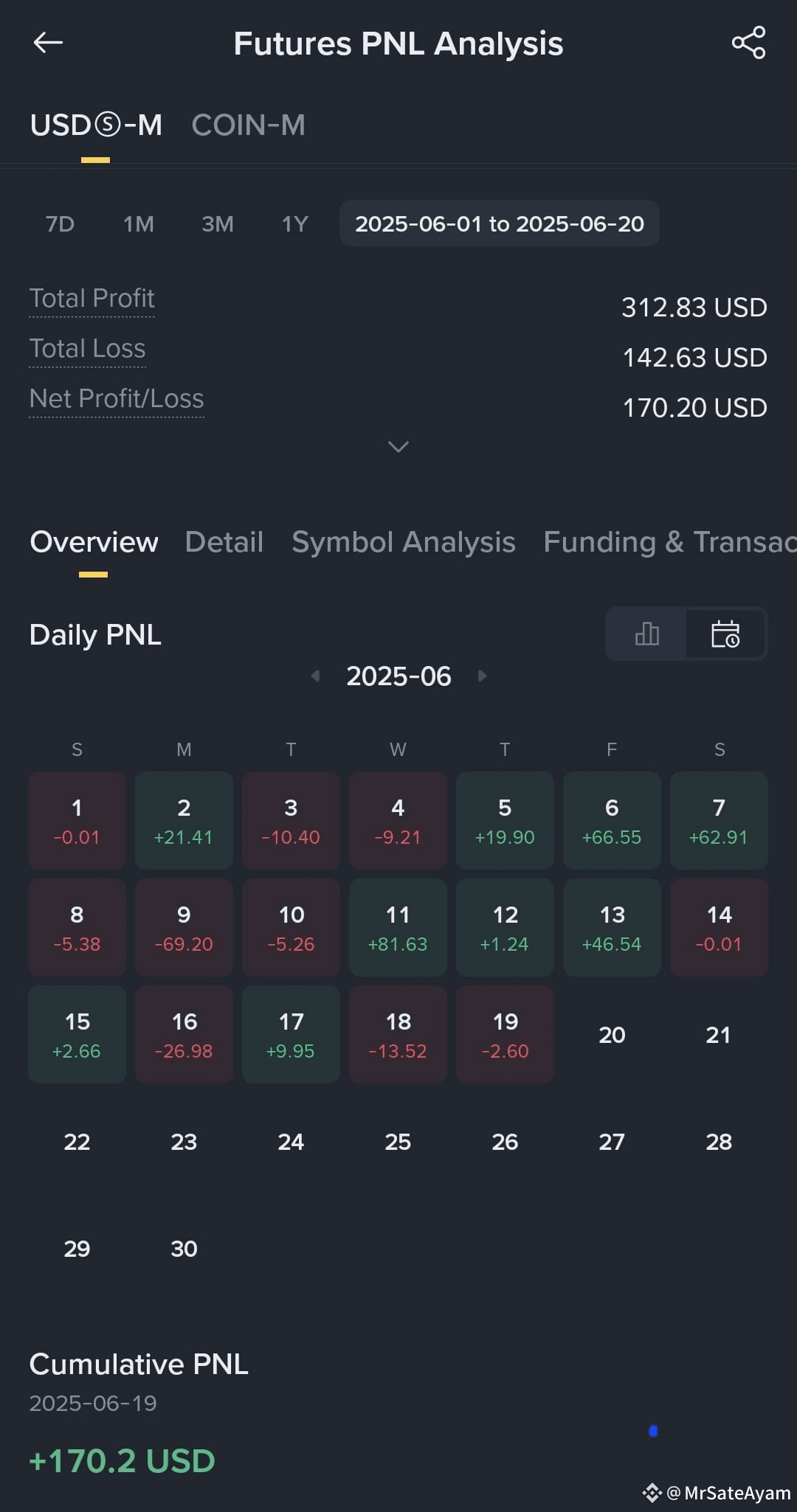Switch Daily PNL to bar chart view
The image size is (797, 1512).
[646, 634]
